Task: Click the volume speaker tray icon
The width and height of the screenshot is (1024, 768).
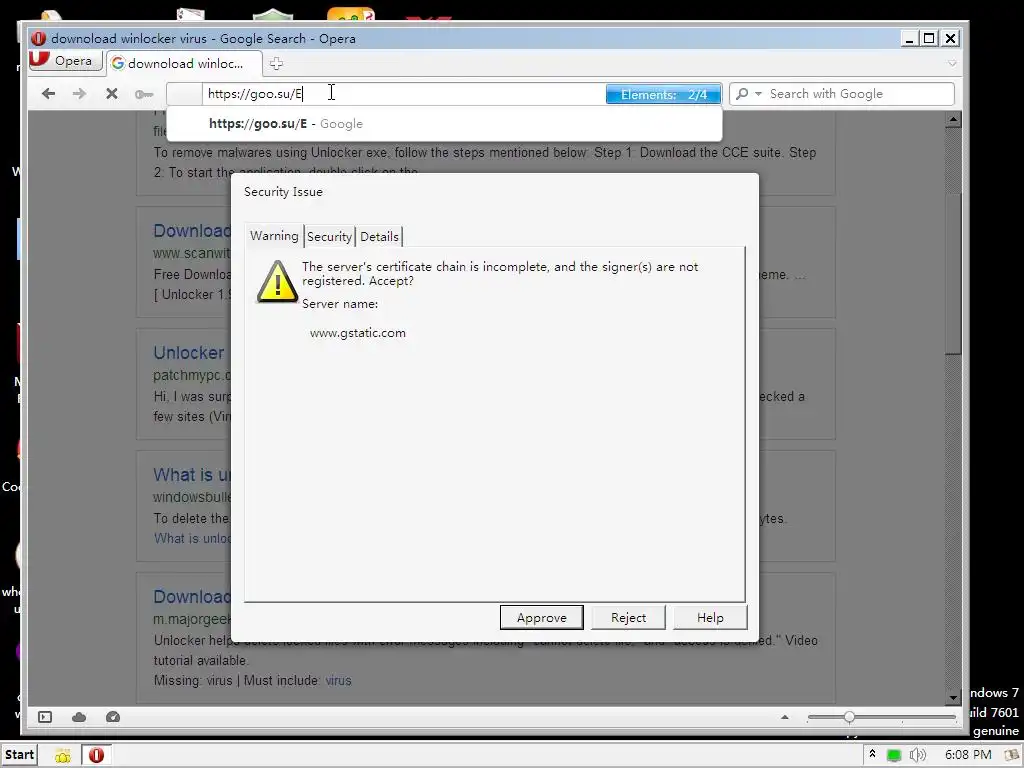Action: (918, 755)
